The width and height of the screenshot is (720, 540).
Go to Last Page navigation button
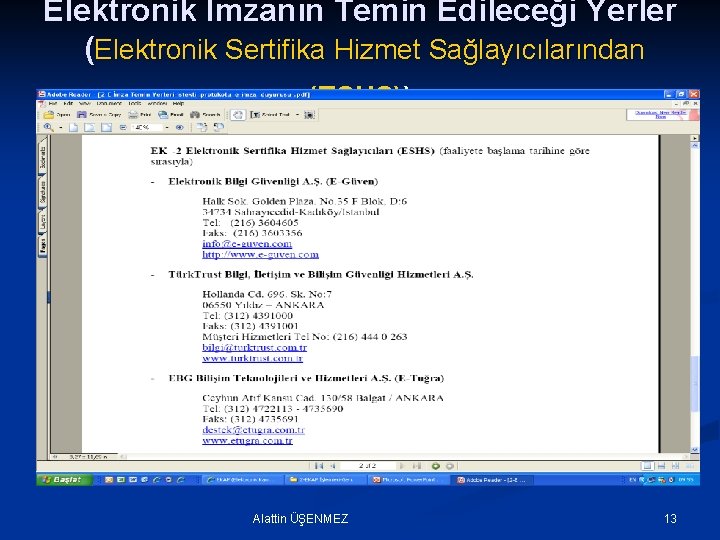[416, 466]
